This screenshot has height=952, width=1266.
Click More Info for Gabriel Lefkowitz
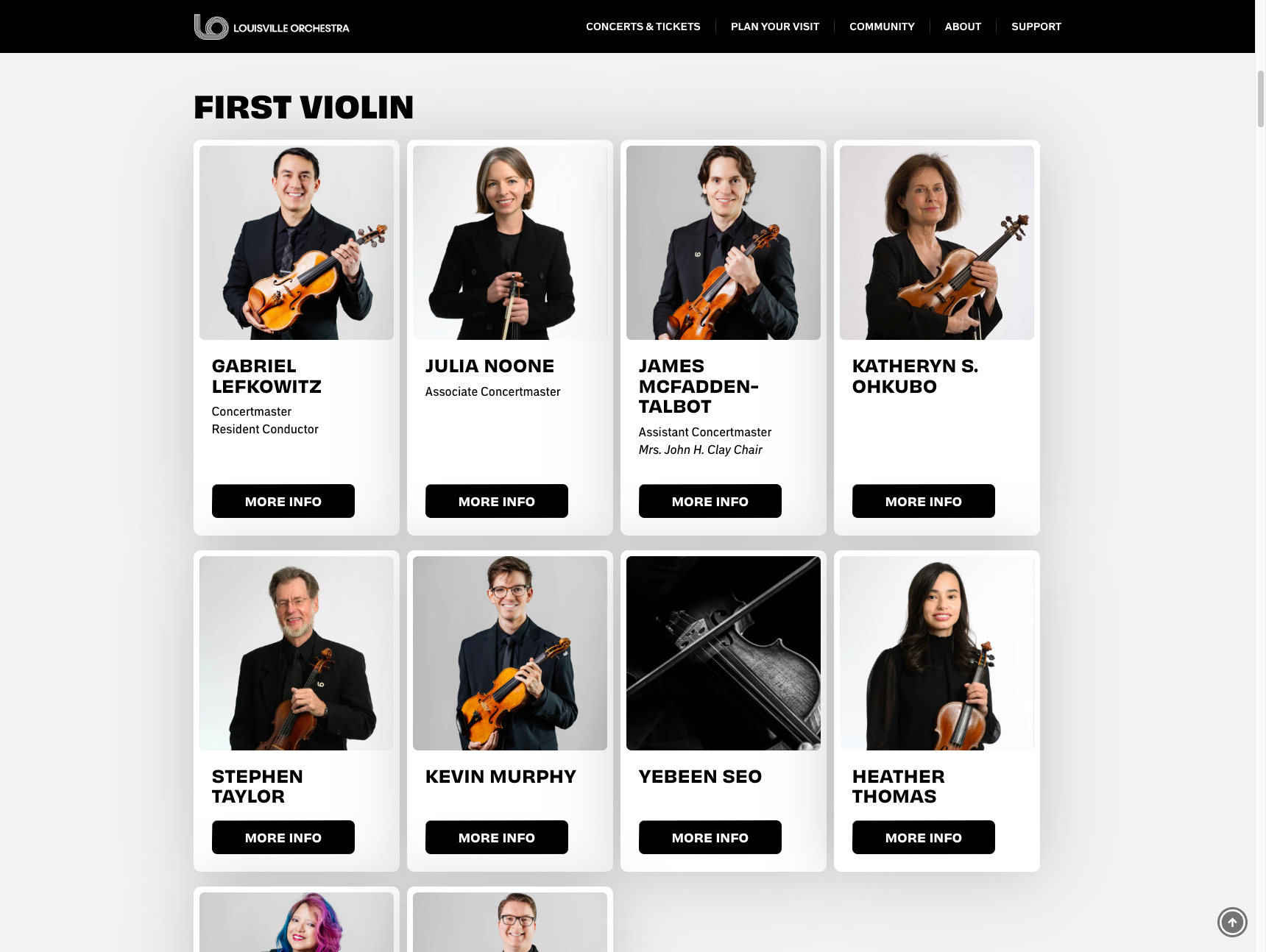283,501
